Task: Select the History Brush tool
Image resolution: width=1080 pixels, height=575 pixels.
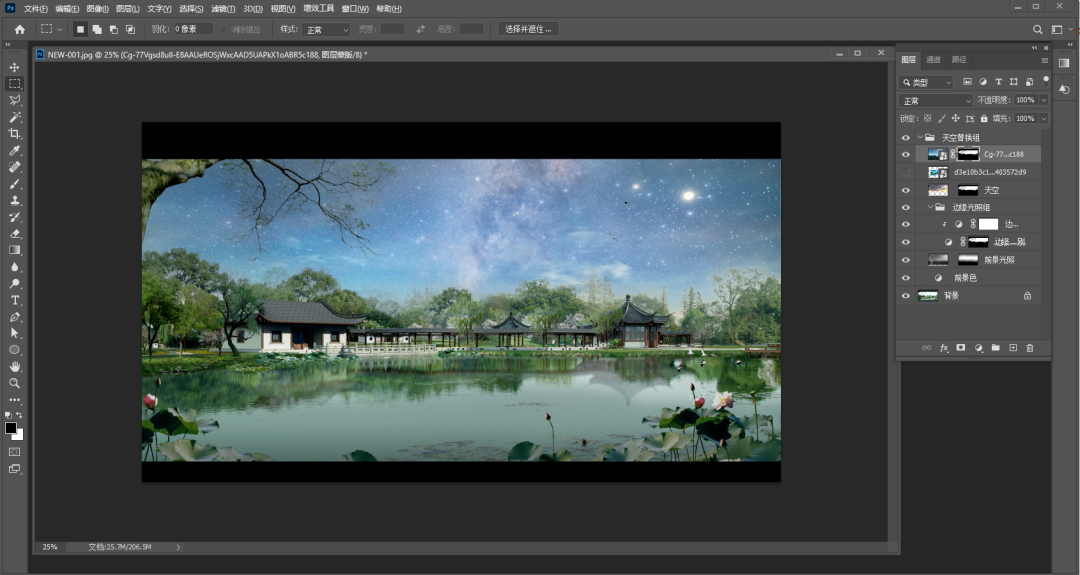Action: click(14, 217)
